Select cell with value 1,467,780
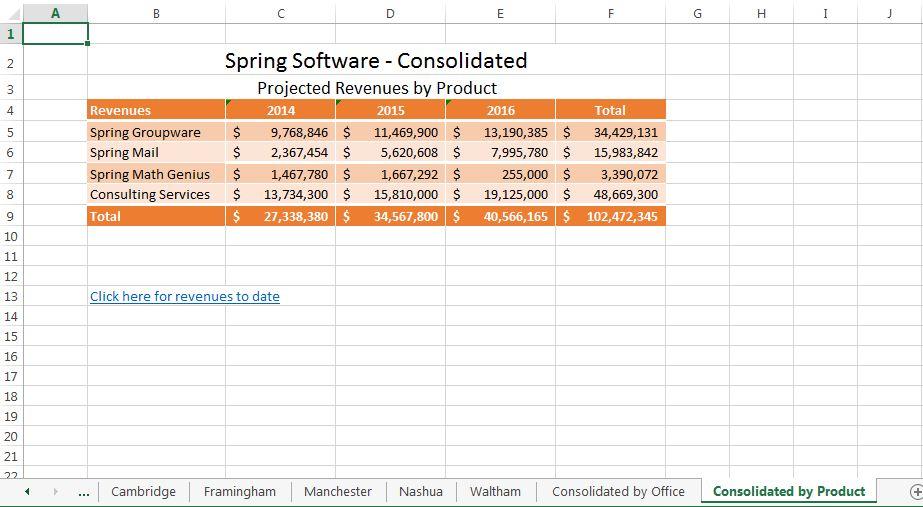Image resolution: width=923 pixels, height=507 pixels. (280, 174)
